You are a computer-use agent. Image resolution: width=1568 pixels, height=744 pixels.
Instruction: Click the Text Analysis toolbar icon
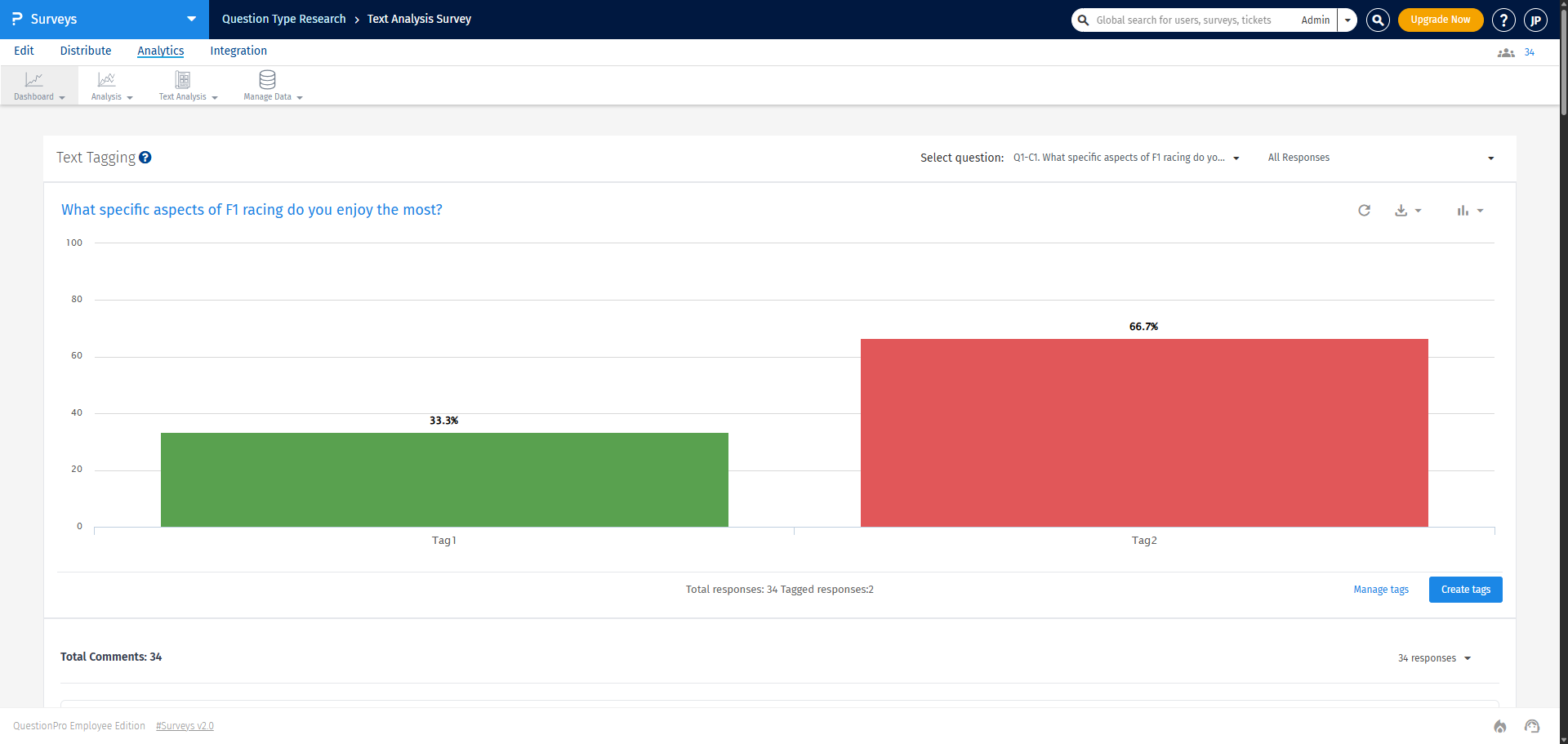(x=183, y=80)
